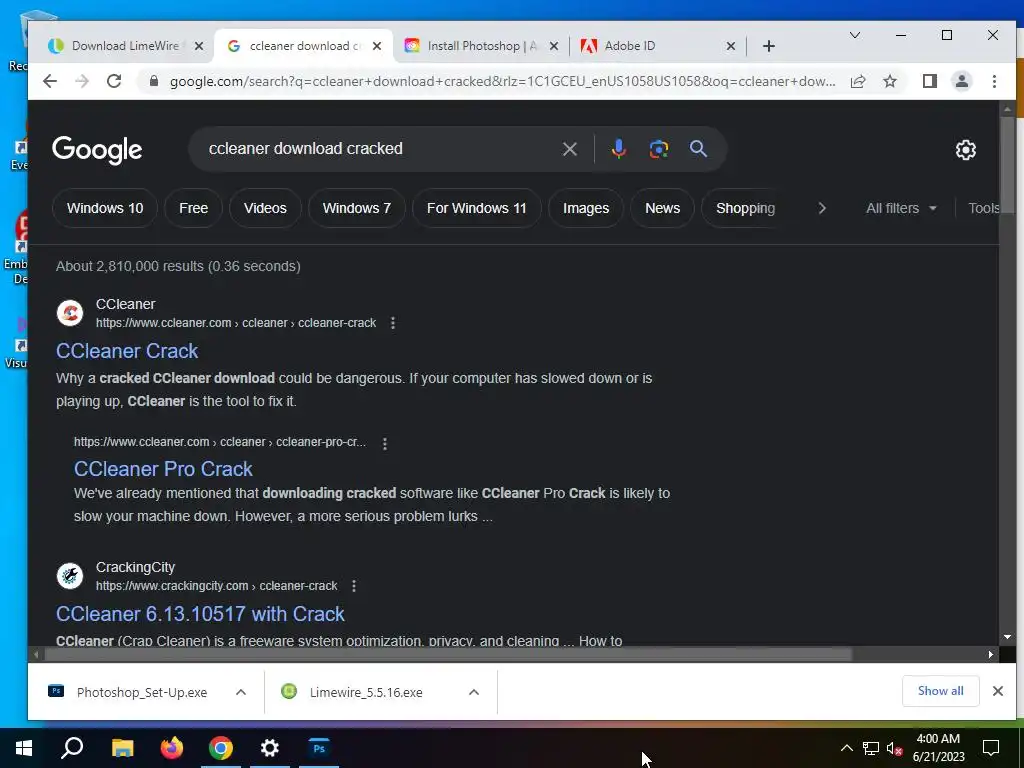Select the ccleaner download tab
The image size is (1024, 768).
click(304, 46)
